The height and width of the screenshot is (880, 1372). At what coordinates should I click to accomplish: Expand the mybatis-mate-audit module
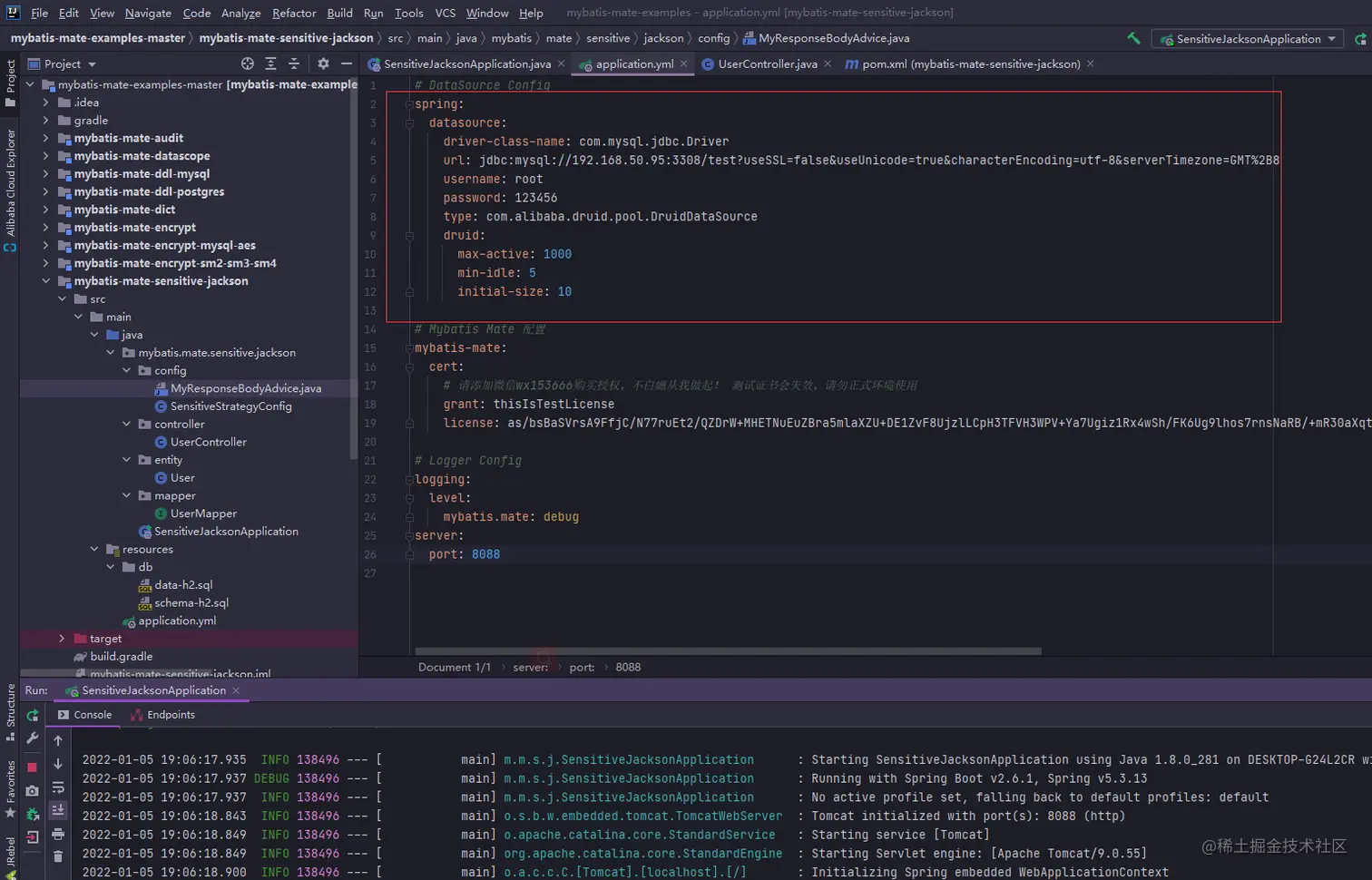coord(45,138)
